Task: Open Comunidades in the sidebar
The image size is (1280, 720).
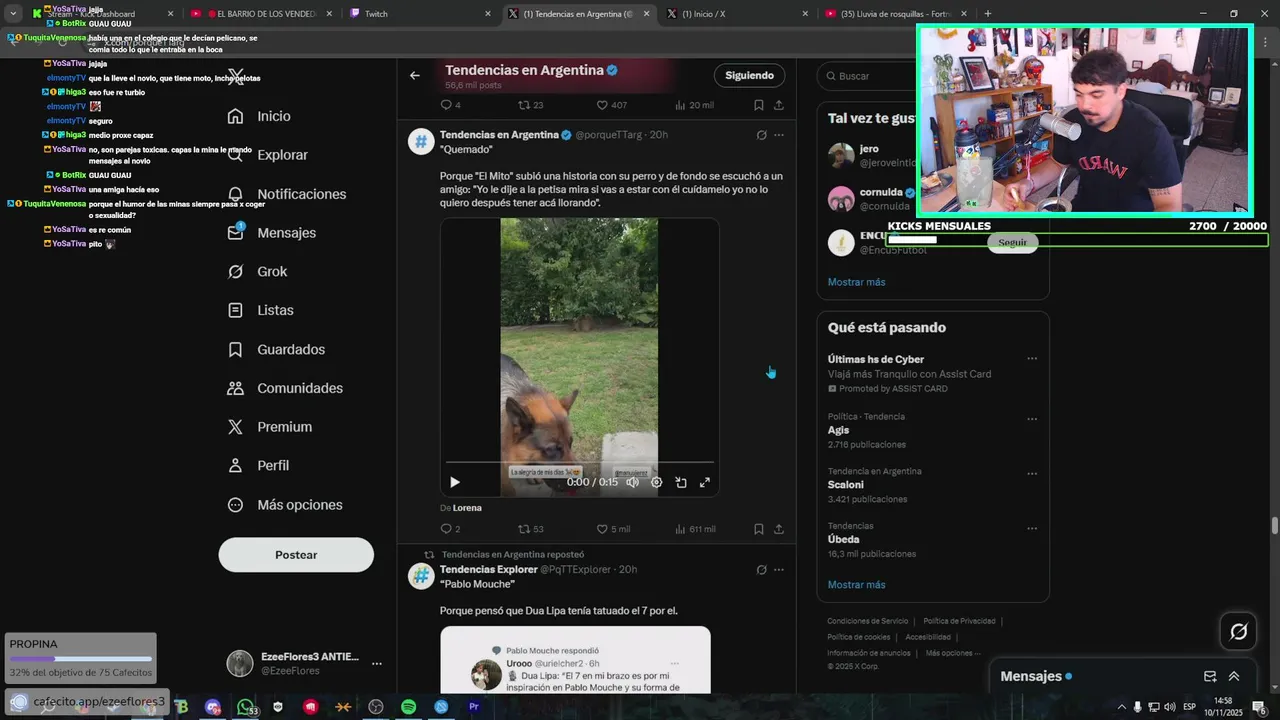Action: (x=286, y=388)
